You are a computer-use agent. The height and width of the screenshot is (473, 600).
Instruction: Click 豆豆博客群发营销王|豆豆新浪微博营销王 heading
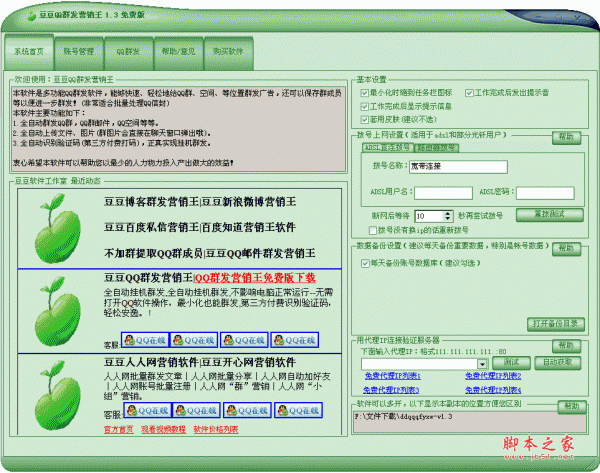[200, 202]
